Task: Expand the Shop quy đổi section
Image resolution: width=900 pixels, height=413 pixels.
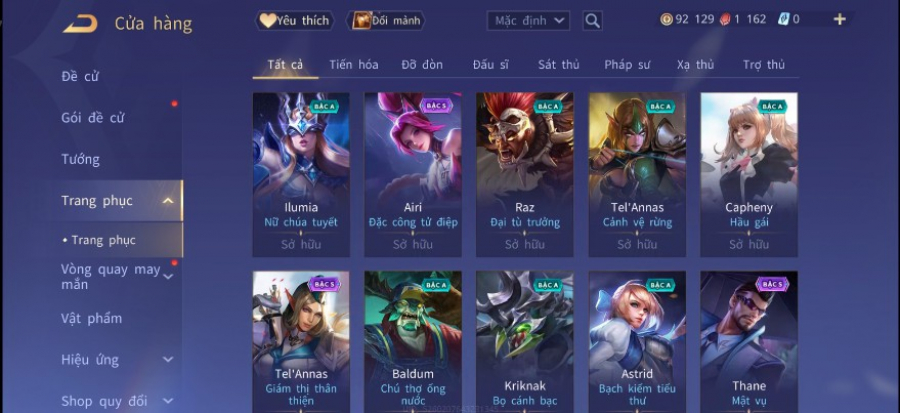Action: point(168,400)
